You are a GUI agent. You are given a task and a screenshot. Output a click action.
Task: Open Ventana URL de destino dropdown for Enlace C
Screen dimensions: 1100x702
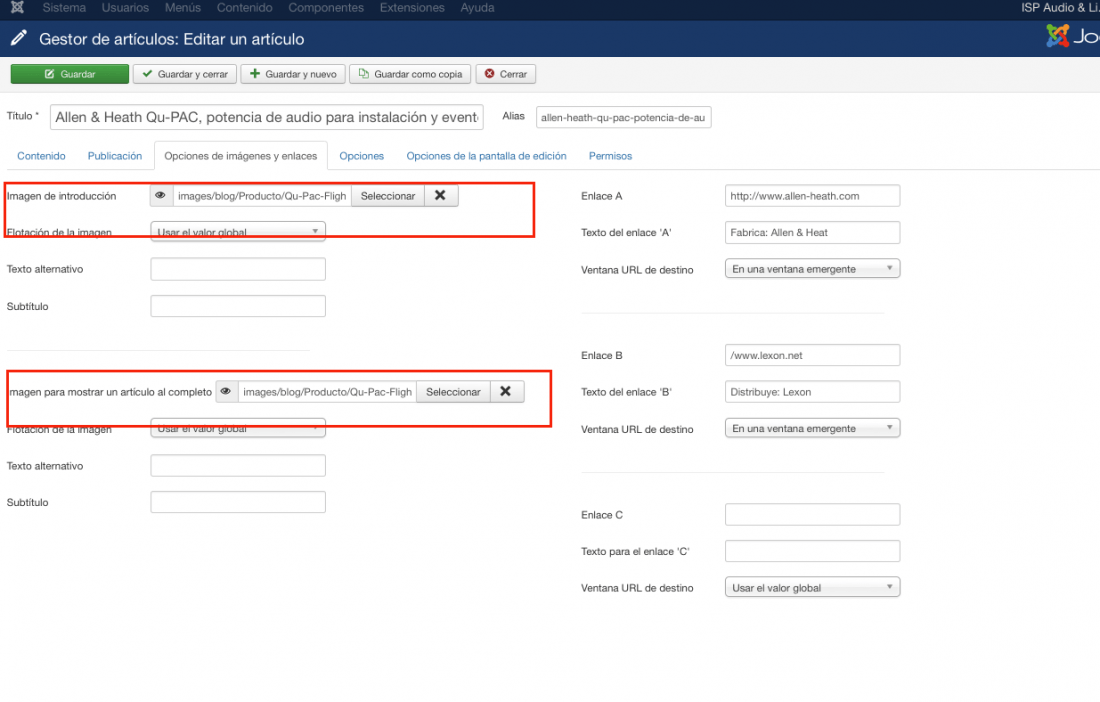(x=812, y=587)
